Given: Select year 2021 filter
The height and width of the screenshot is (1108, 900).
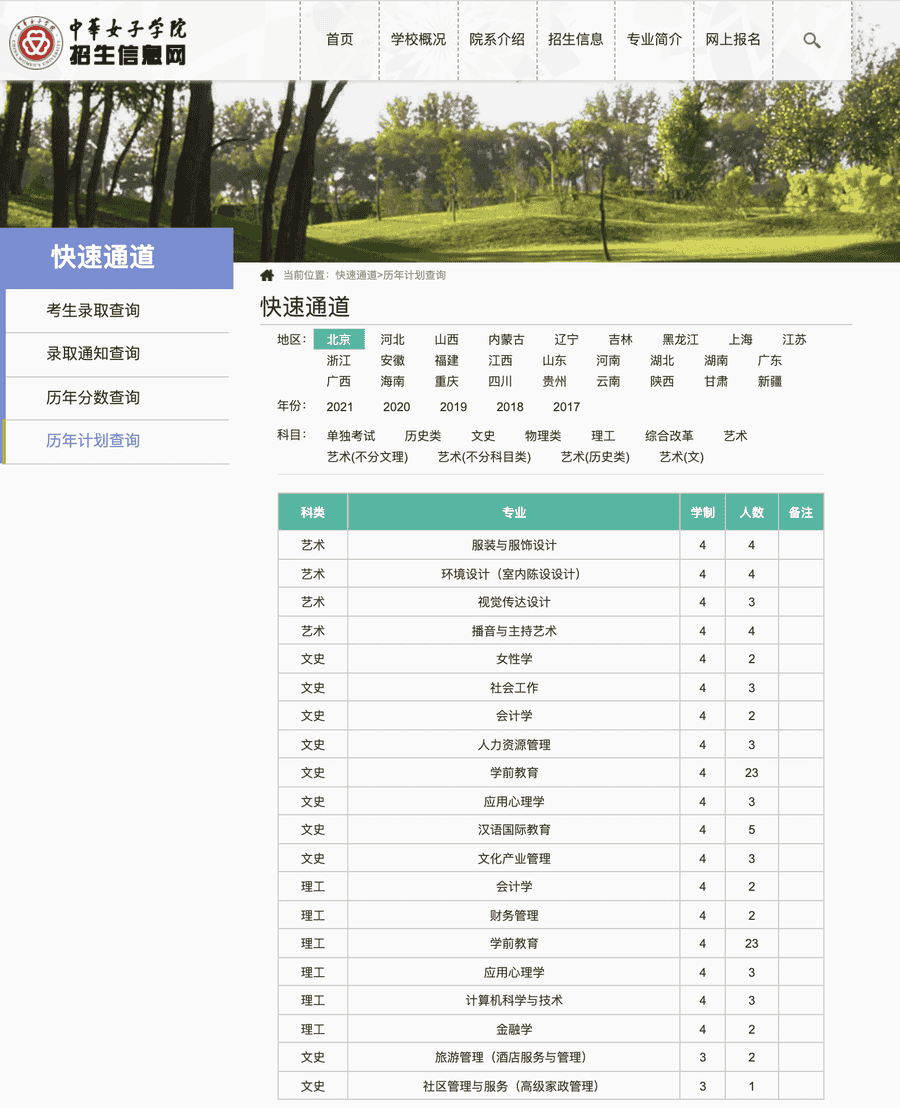Looking at the screenshot, I should coord(340,407).
